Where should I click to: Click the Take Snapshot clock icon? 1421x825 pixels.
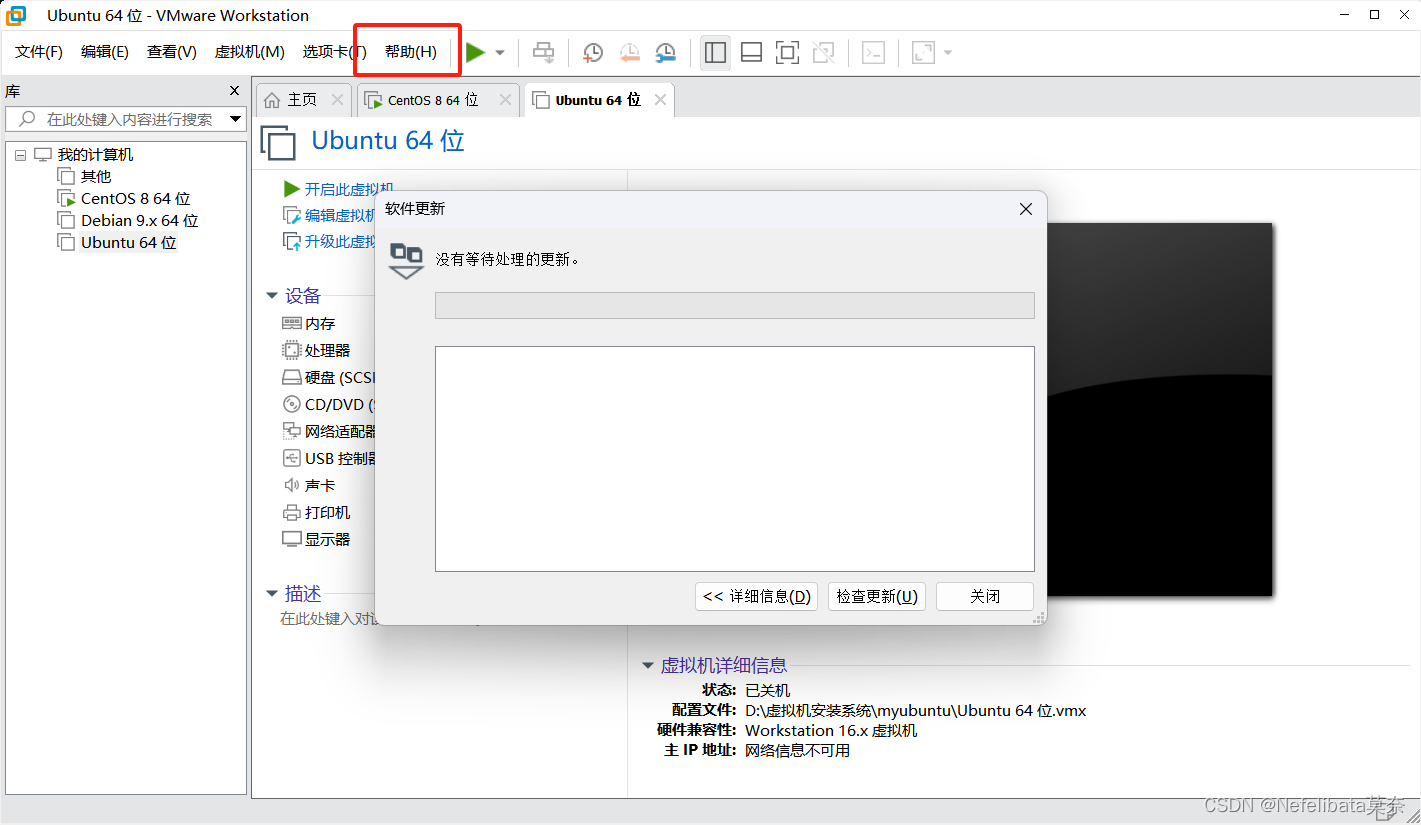click(x=593, y=52)
